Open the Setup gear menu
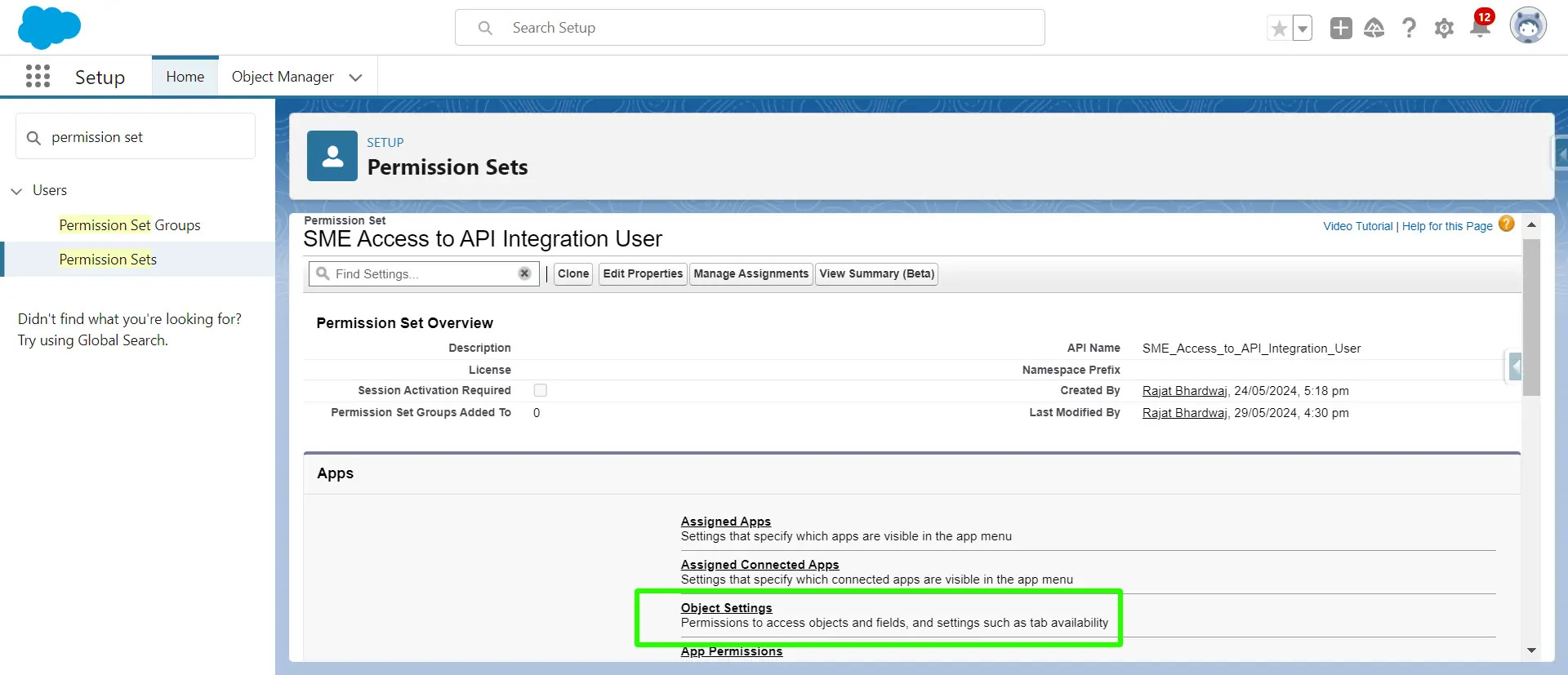1568x675 pixels. [1444, 29]
